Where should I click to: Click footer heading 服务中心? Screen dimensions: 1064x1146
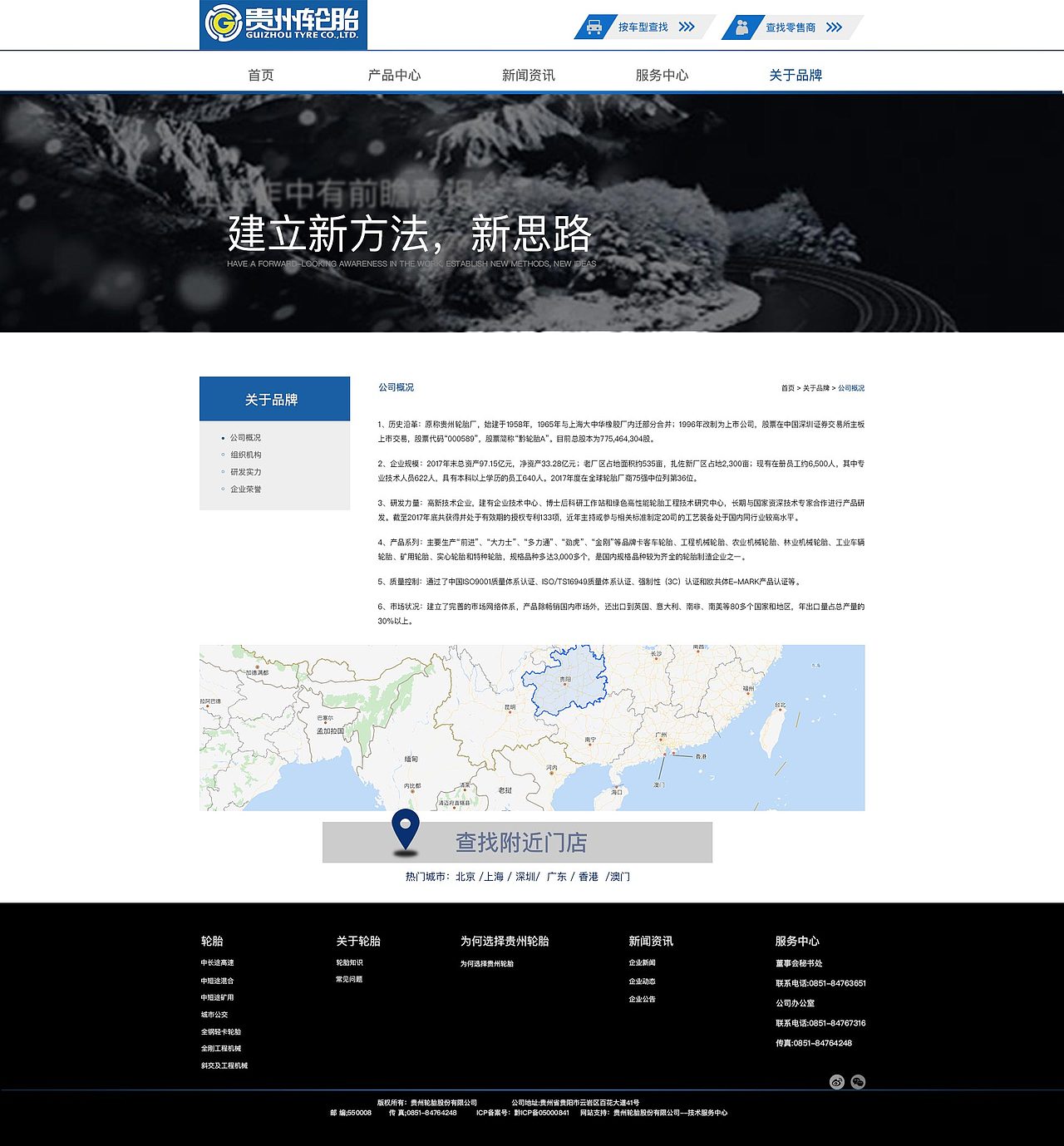coord(797,941)
